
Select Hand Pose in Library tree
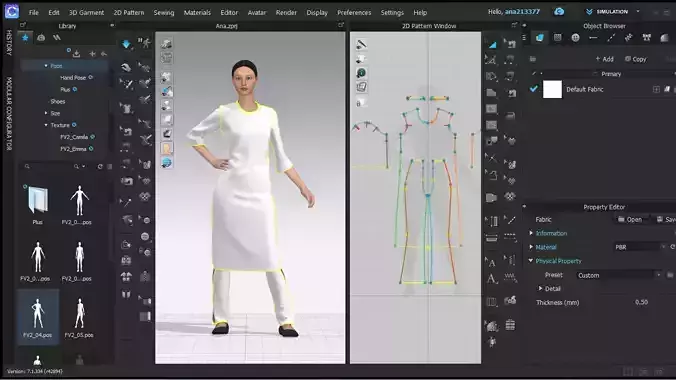73,78
